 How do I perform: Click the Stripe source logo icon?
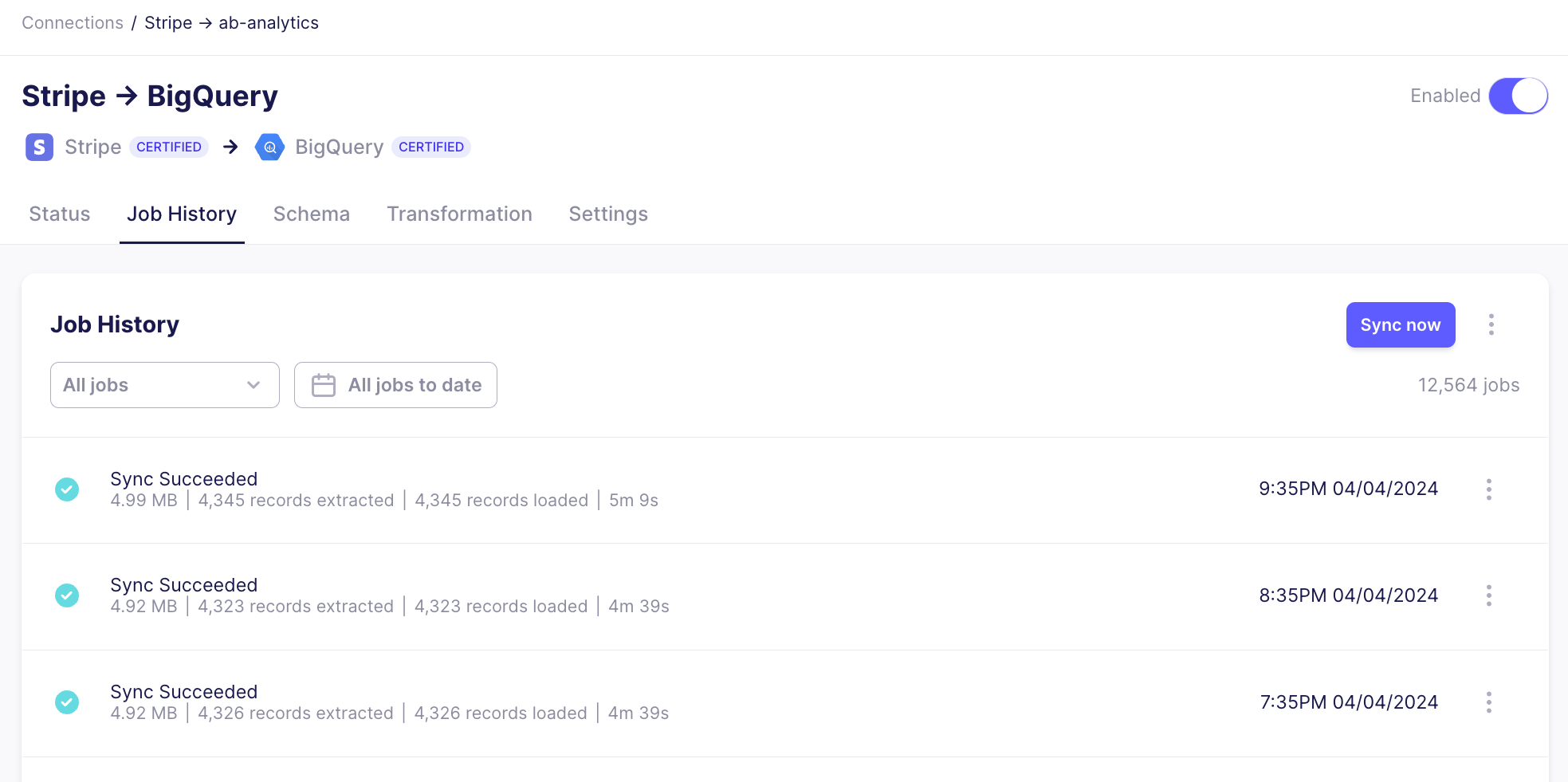[39, 147]
